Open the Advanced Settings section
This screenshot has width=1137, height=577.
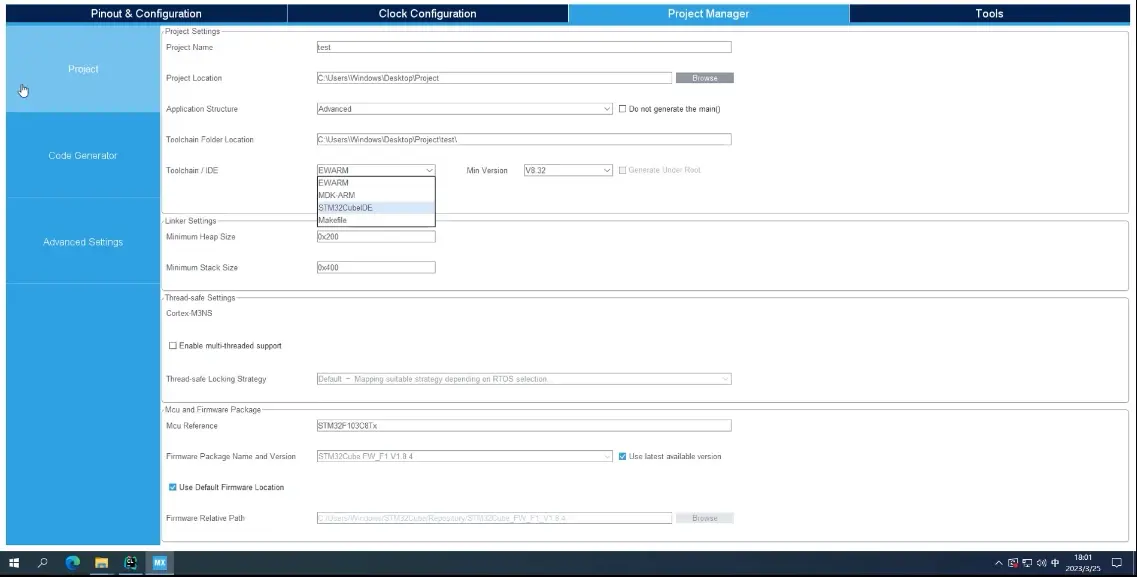(x=83, y=241)
